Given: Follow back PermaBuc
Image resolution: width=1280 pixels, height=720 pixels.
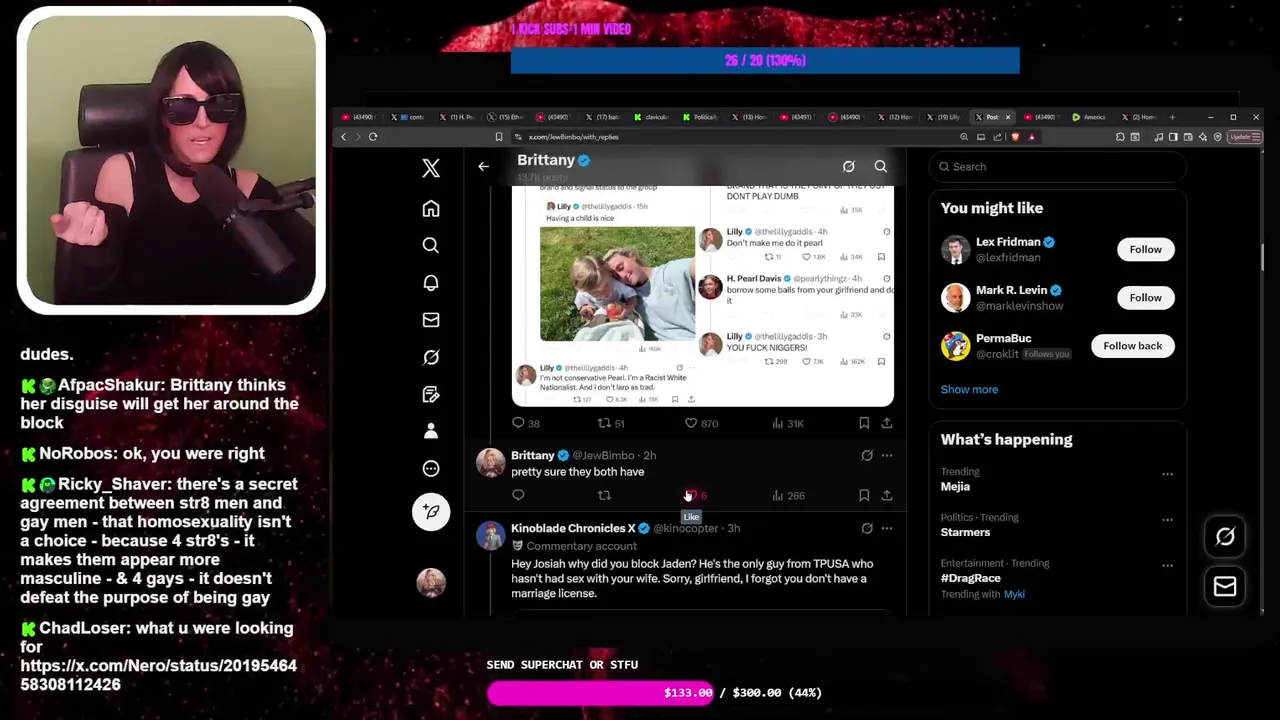Looking at the screenshot, I should tap(1132, 346).
